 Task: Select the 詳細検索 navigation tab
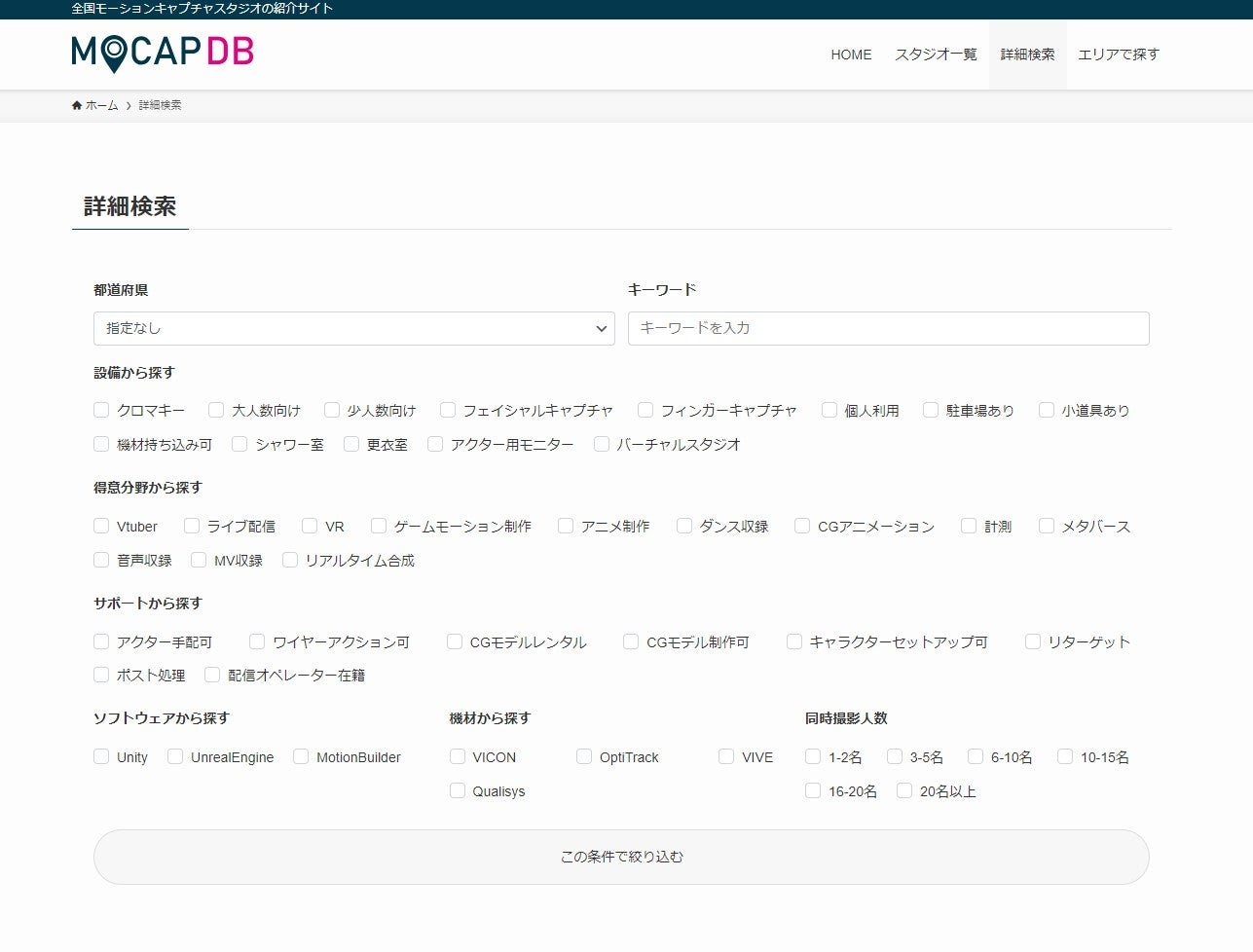[1027, 55]
